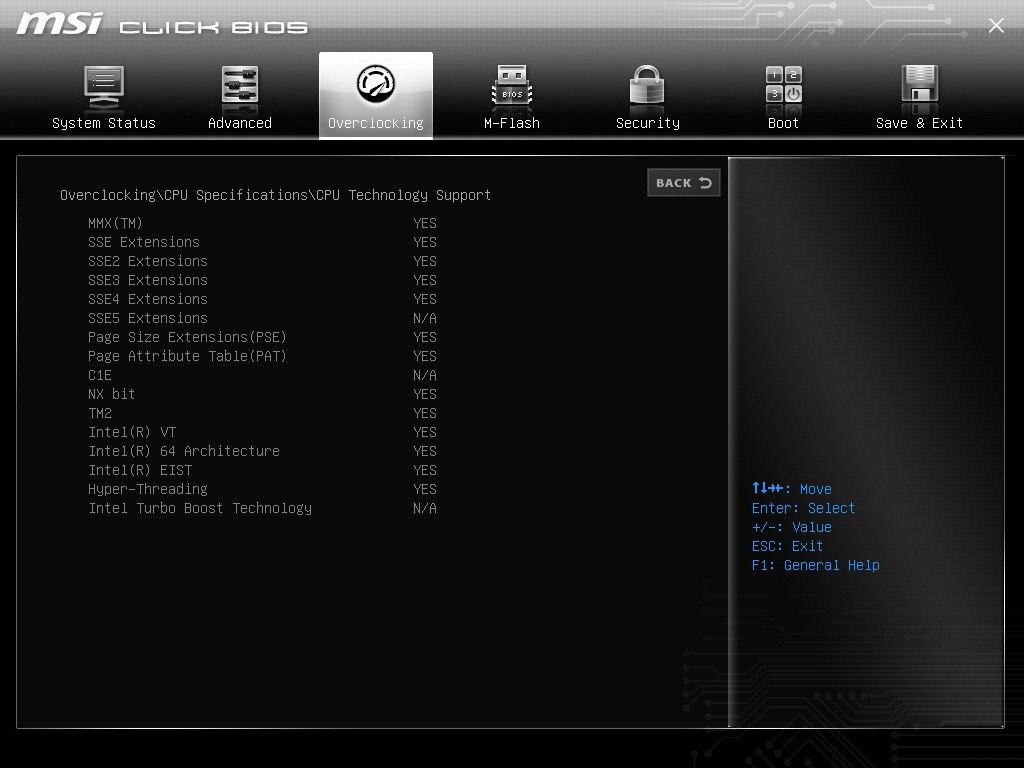This screenshot has width=1024, height=768.
Task: Click the YES value for MMX(TM)
Action: pyautogui.click(x=424, y=223)
